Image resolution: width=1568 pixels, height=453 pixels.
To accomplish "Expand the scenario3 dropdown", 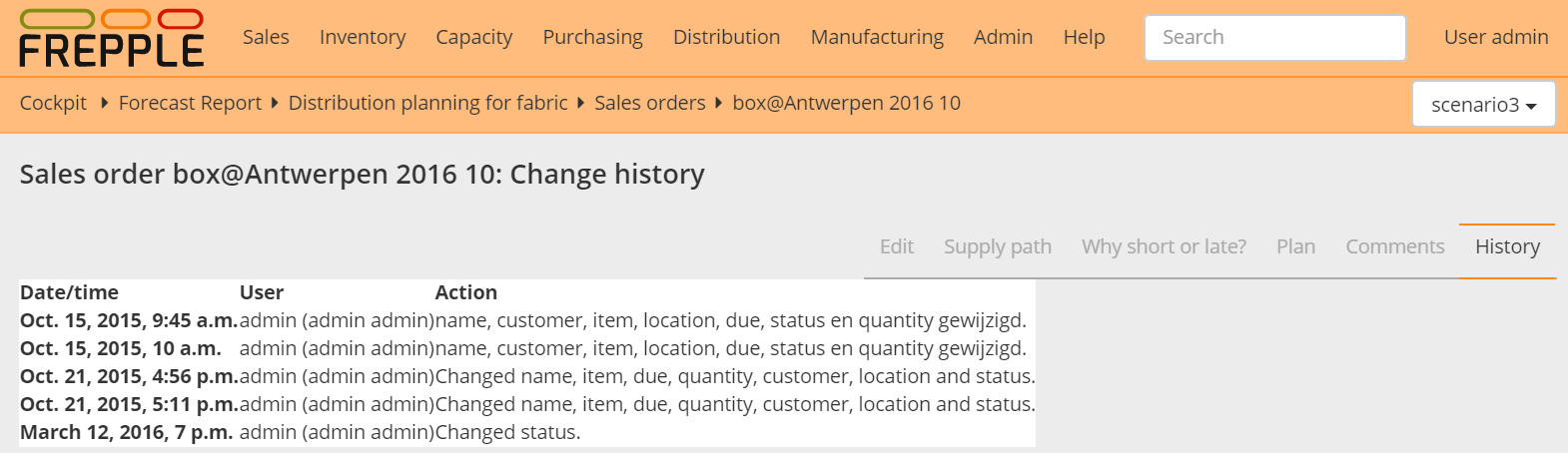I will pyautogui.click(x=1483, y=105).
